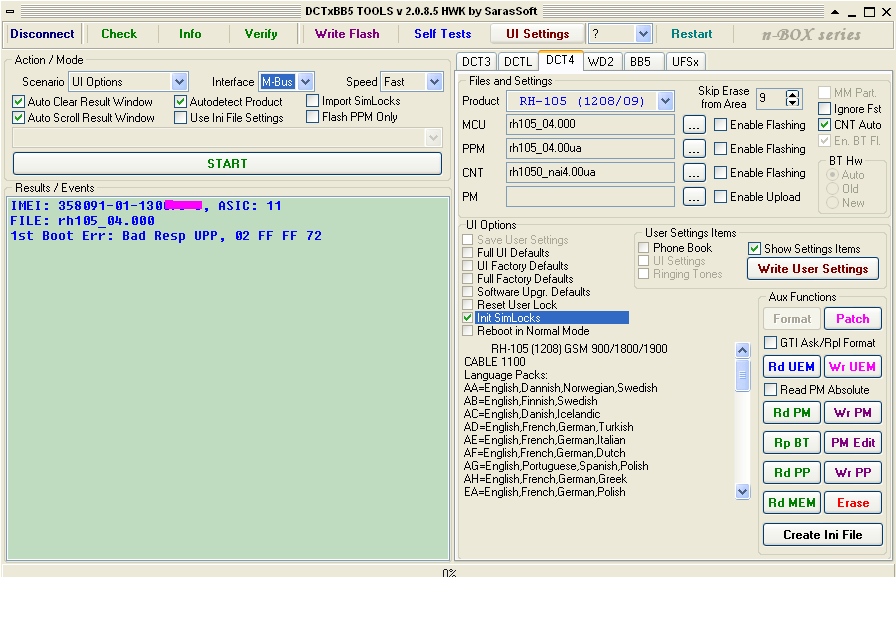
Task: Click Write Flash in the toolbar
Action: [x=347, y=34]
